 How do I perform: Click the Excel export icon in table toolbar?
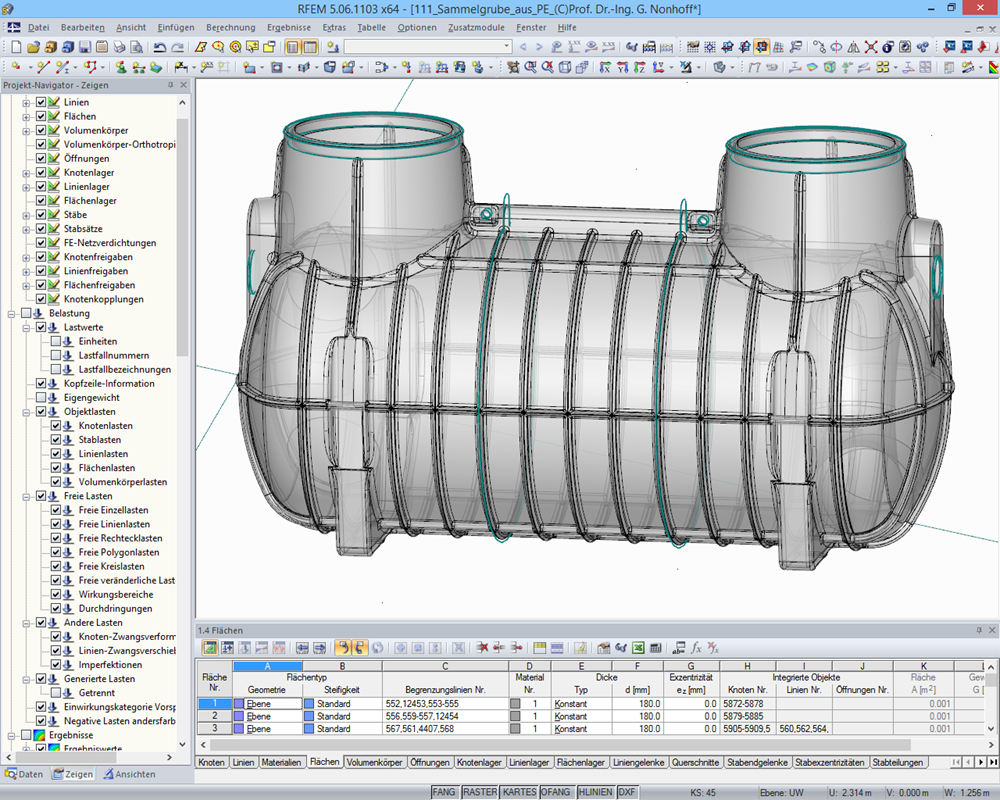click(x=638, y=648)
